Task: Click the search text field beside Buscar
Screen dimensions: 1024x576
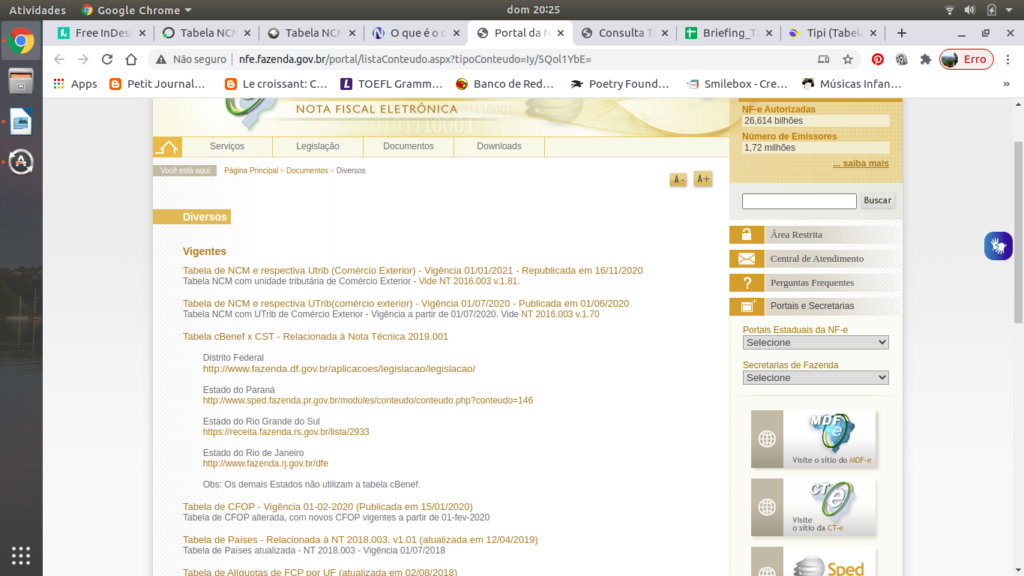Action: tap(799, 201)
